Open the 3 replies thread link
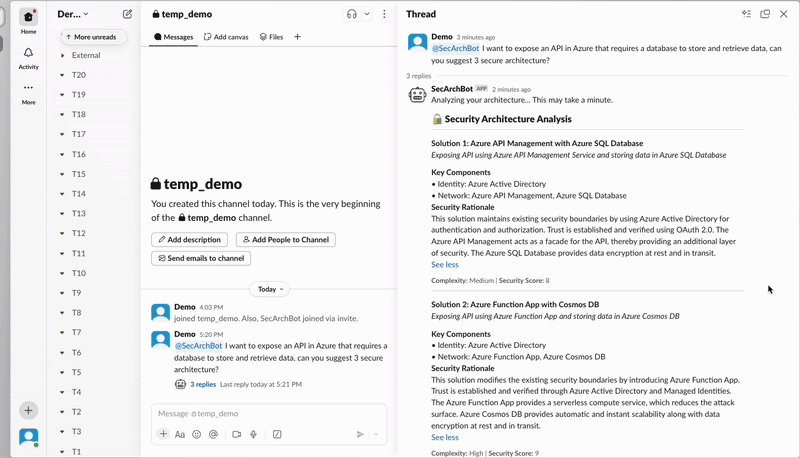800x458 pixels. point(203,384)
